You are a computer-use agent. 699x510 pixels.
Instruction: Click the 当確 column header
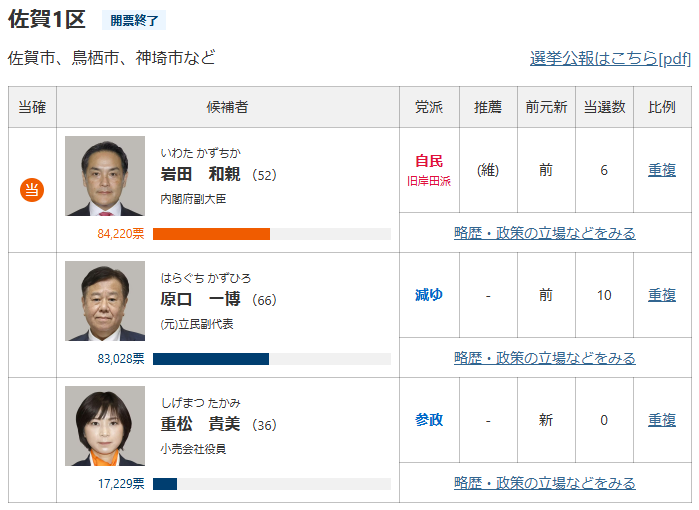point(32,107)
